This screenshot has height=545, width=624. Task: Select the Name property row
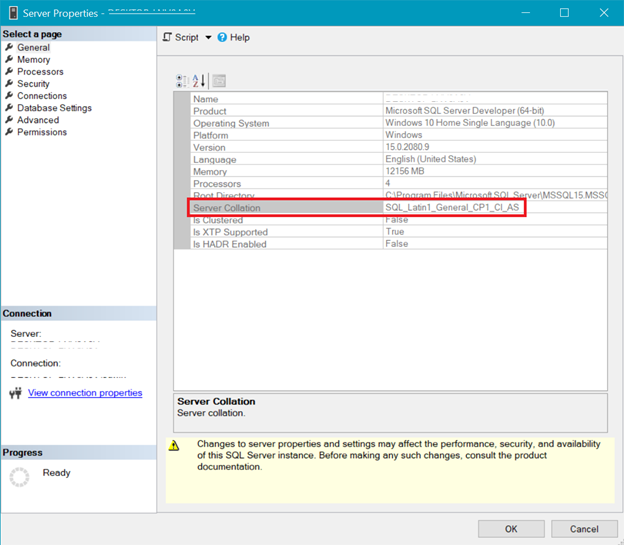399,98
